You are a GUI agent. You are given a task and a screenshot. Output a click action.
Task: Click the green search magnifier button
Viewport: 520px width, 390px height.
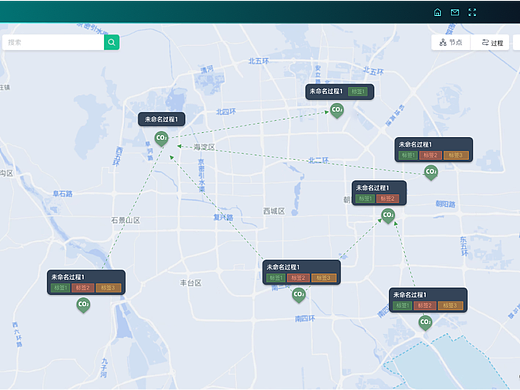pyautogui.click(x=112, y=42)
